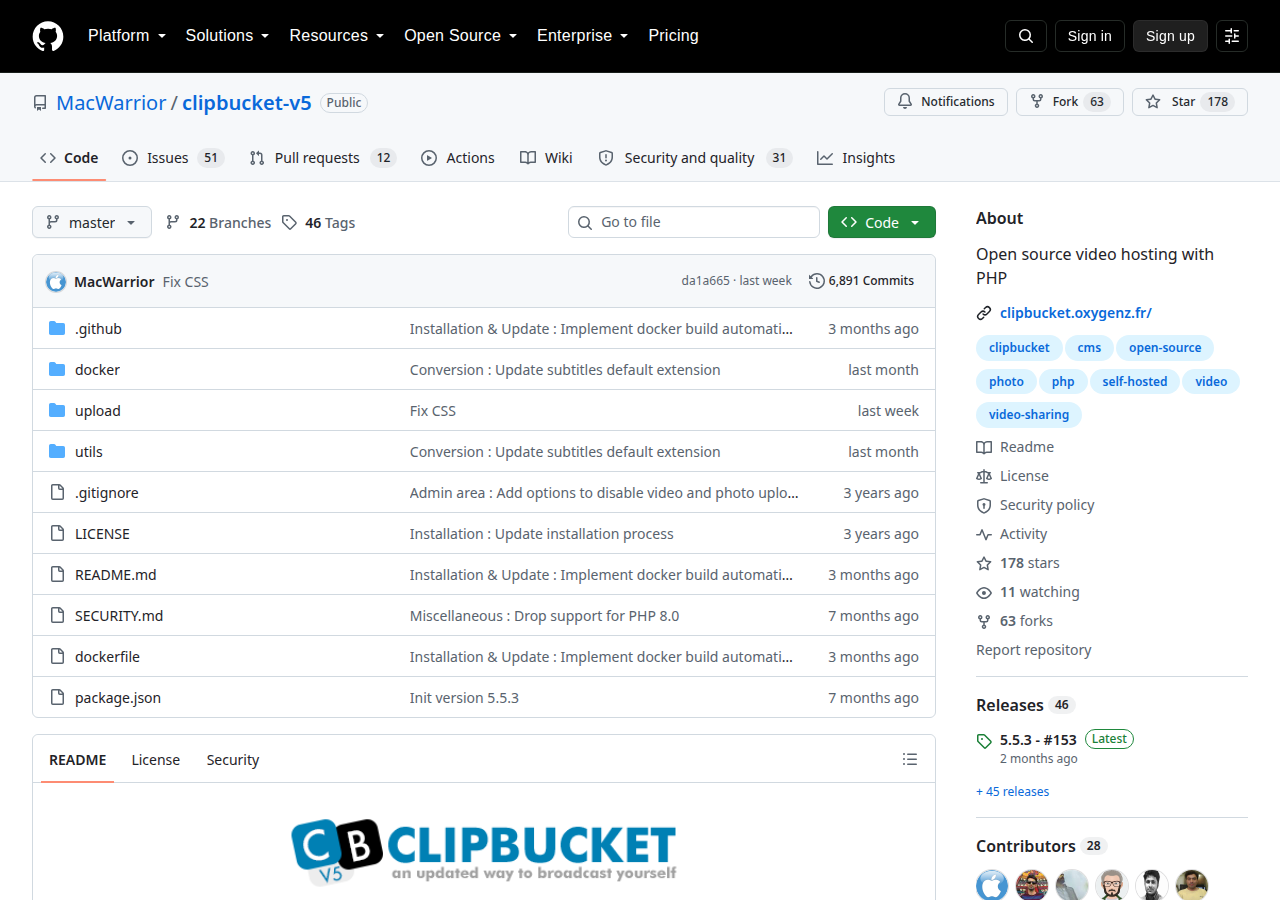Fork the repository with Fork button
This screenshot has width=1280, height=900.
[x=1070, y=102]
